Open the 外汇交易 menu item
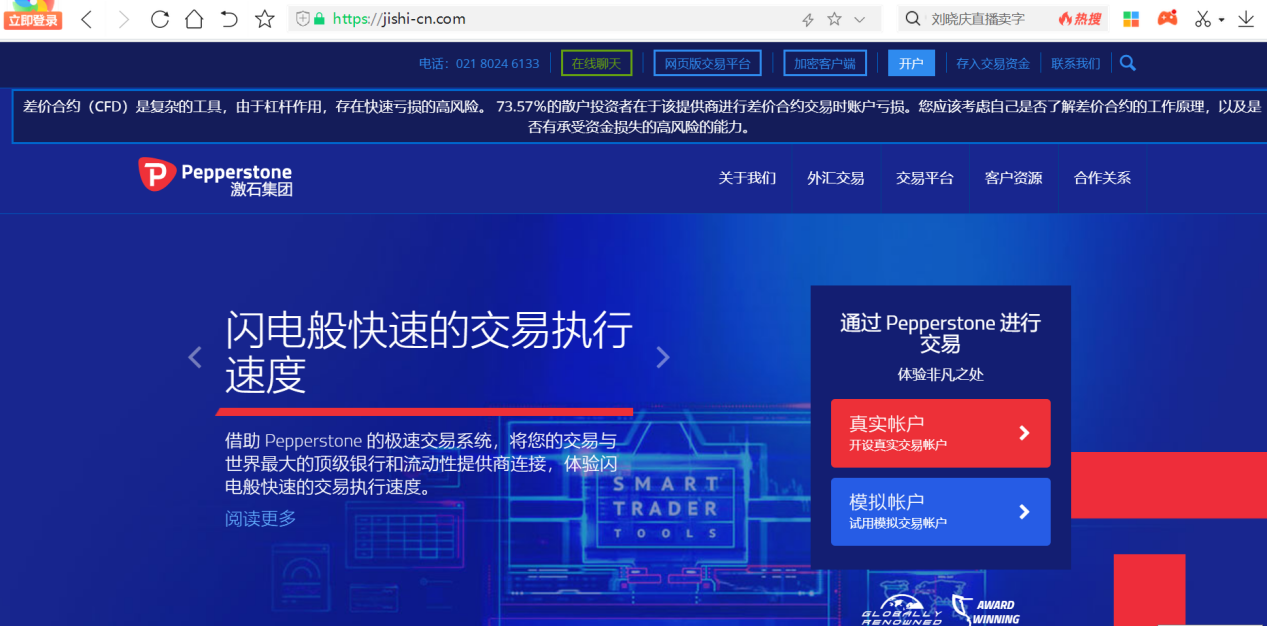This screenshot has width=1267, height=626. (836, 178)
